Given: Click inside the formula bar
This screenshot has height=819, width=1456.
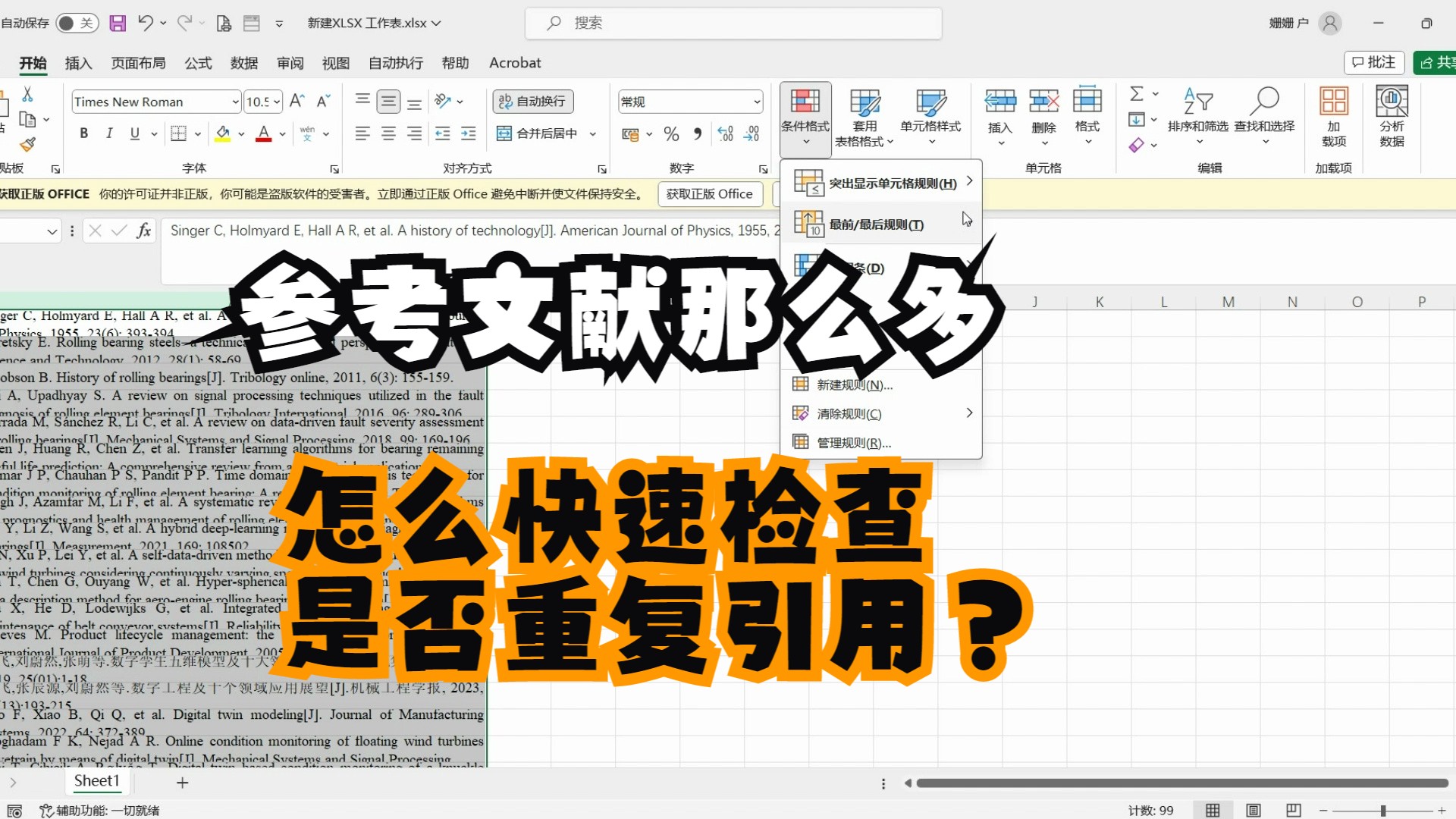Looking at the screenshot, I should tap(455, 231).
